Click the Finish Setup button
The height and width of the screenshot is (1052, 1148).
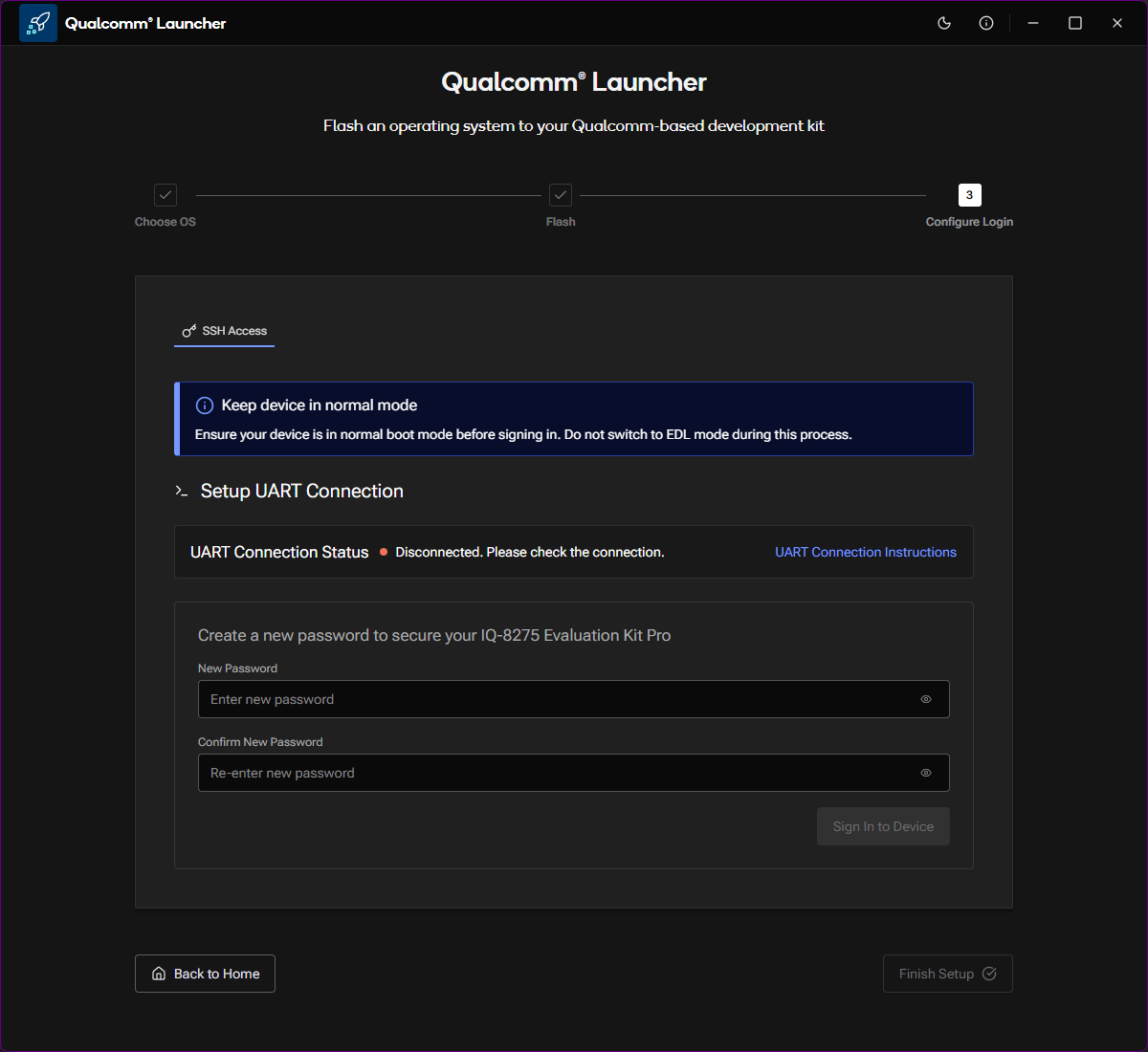pos(948,974)
